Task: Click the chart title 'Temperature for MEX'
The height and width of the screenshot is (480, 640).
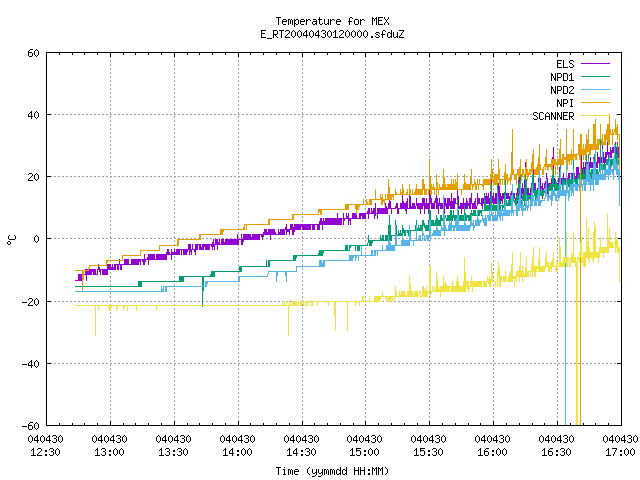Action: coord(332,21)
